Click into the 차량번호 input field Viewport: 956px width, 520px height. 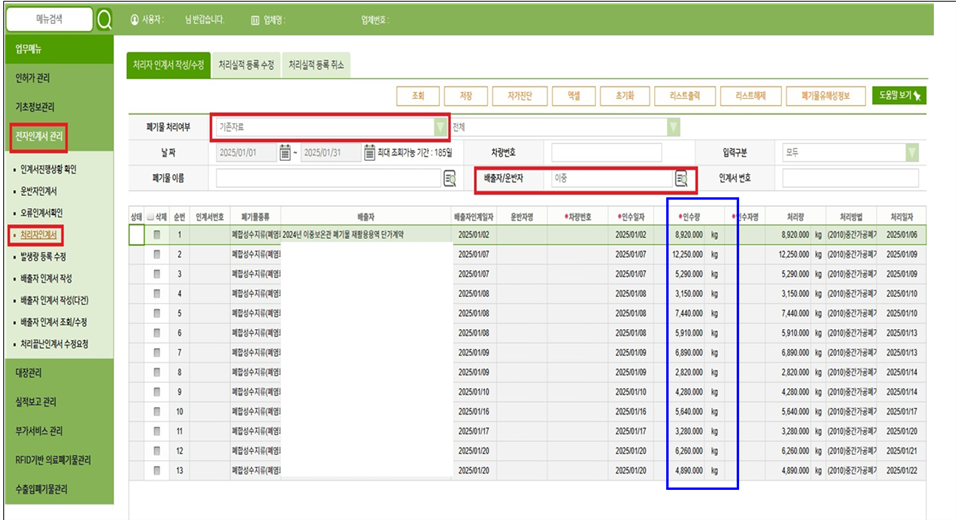pyautogui.click(x=606, y=153)
